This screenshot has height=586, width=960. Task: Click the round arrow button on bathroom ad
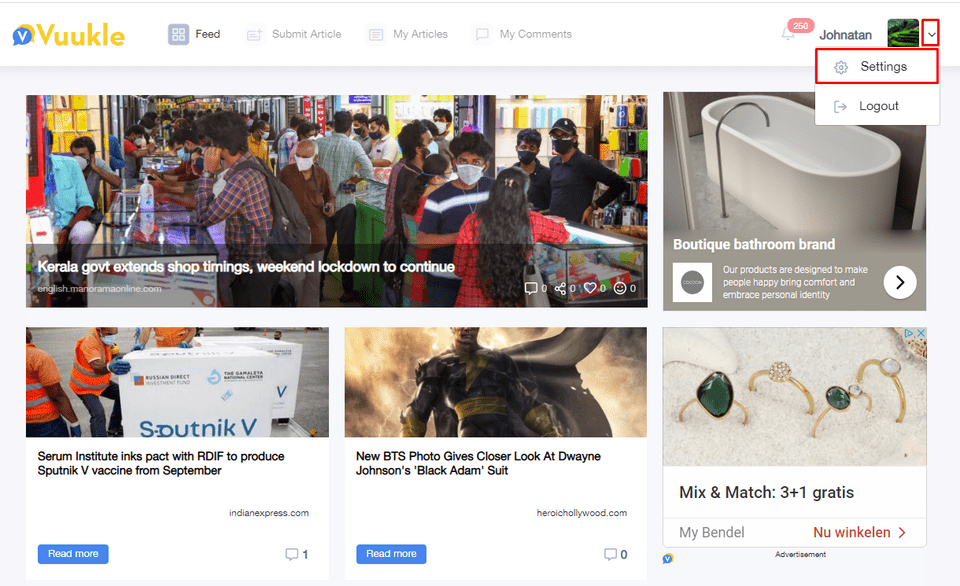(x=900, y=282)
